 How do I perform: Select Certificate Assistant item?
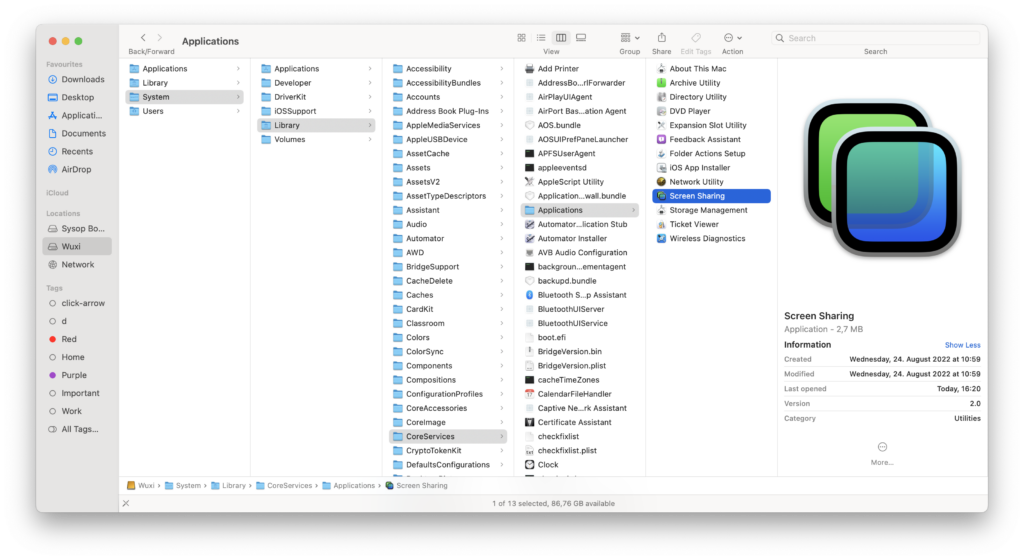579,422
